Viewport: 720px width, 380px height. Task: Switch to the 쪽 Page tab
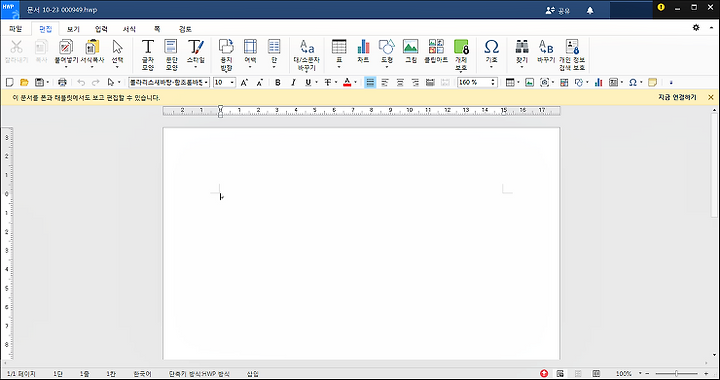coord(157,29)
